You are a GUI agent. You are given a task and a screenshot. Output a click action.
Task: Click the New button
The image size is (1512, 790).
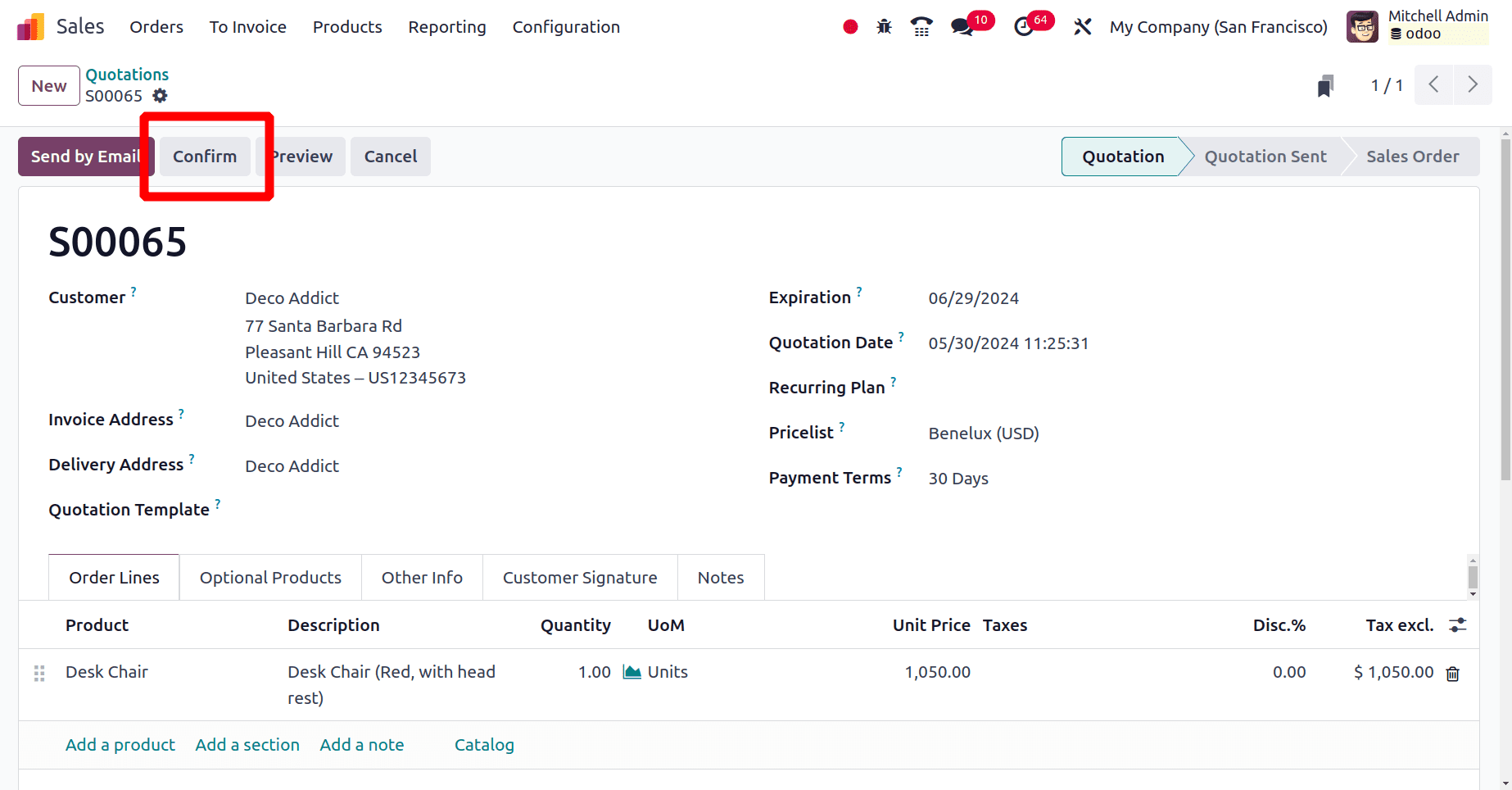pos(49,86)
